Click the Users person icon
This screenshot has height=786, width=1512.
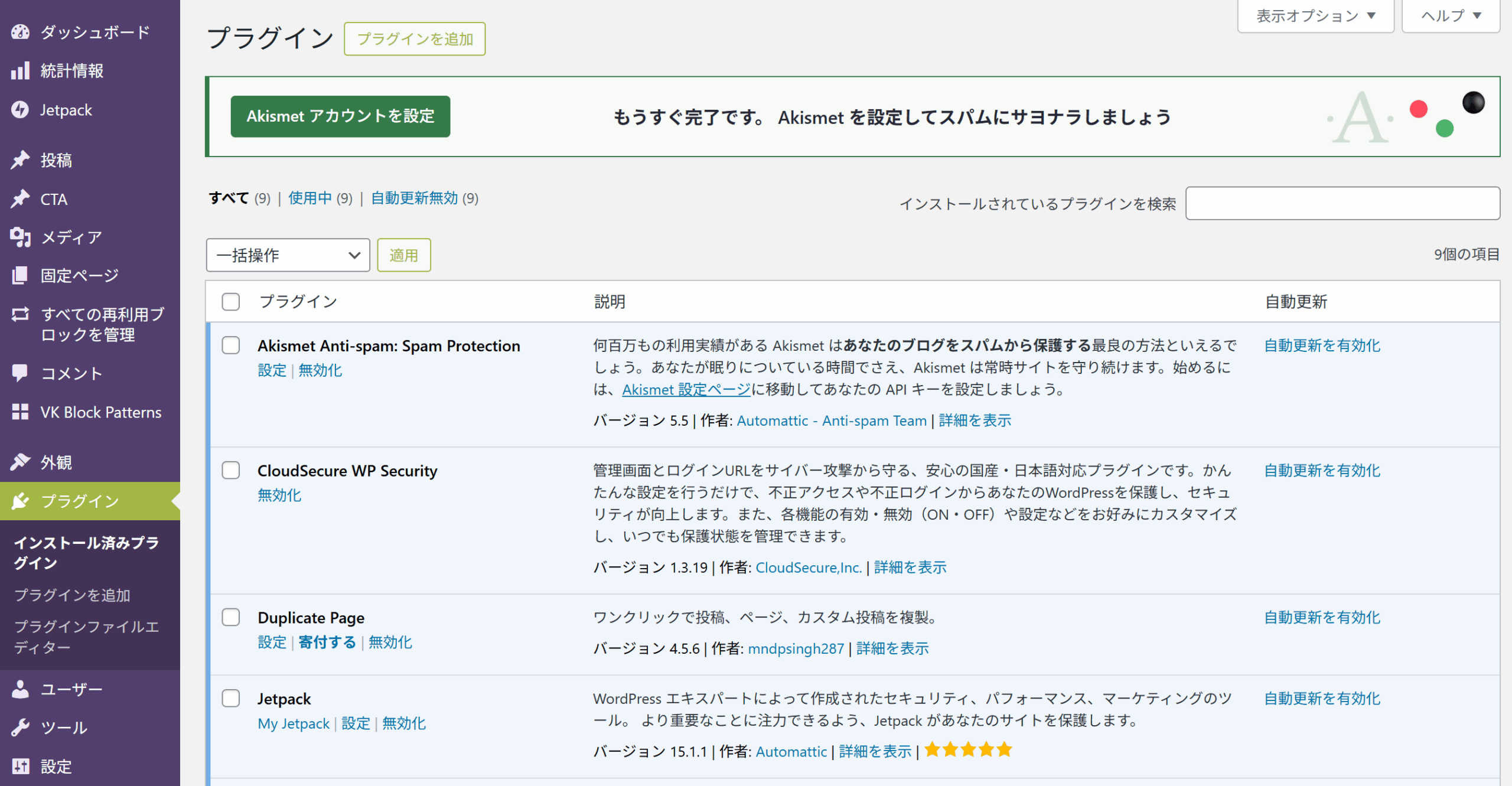pos(20,689)
